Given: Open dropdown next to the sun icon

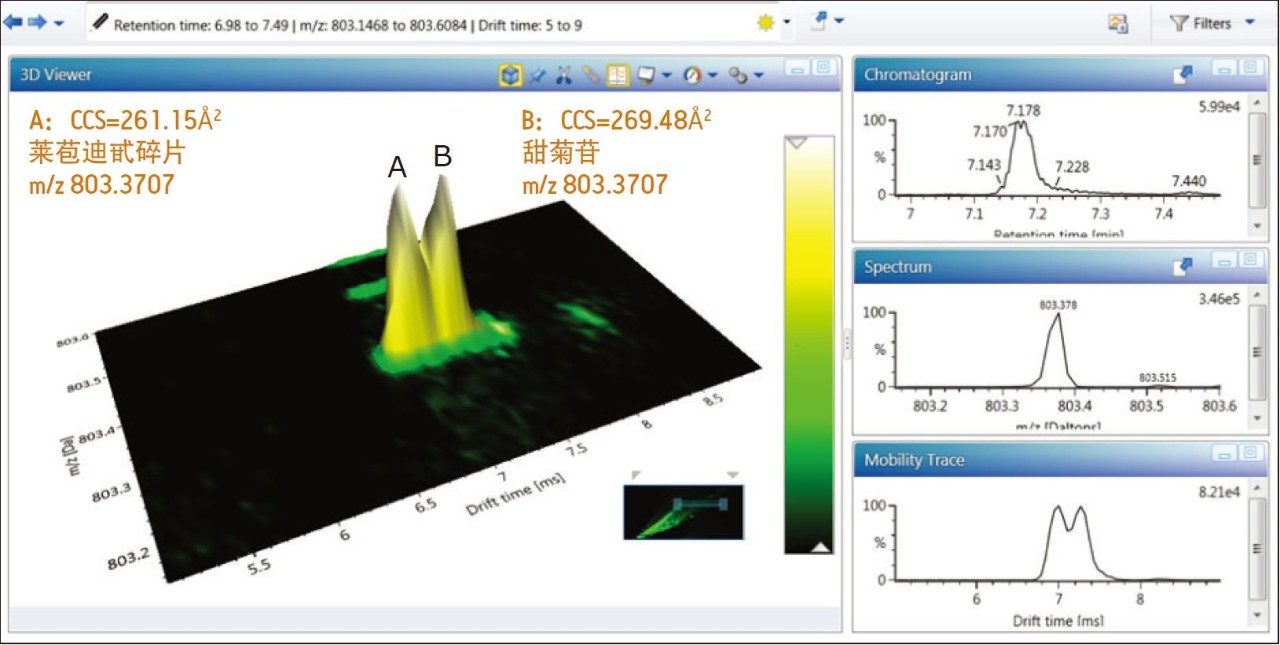Looking at the screenshot, I should pos(786,22).
